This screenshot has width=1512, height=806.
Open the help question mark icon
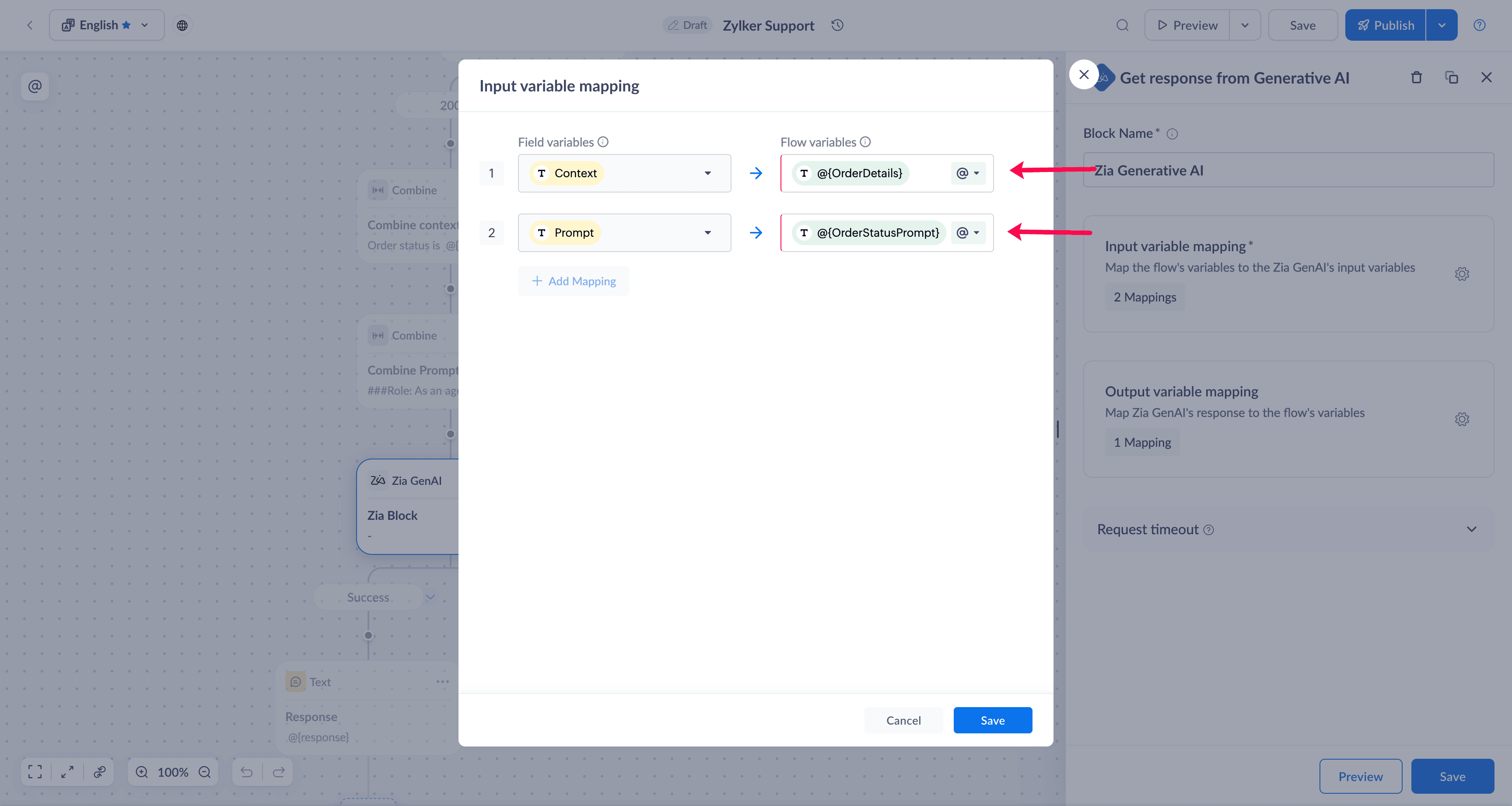pos(1479,25)
